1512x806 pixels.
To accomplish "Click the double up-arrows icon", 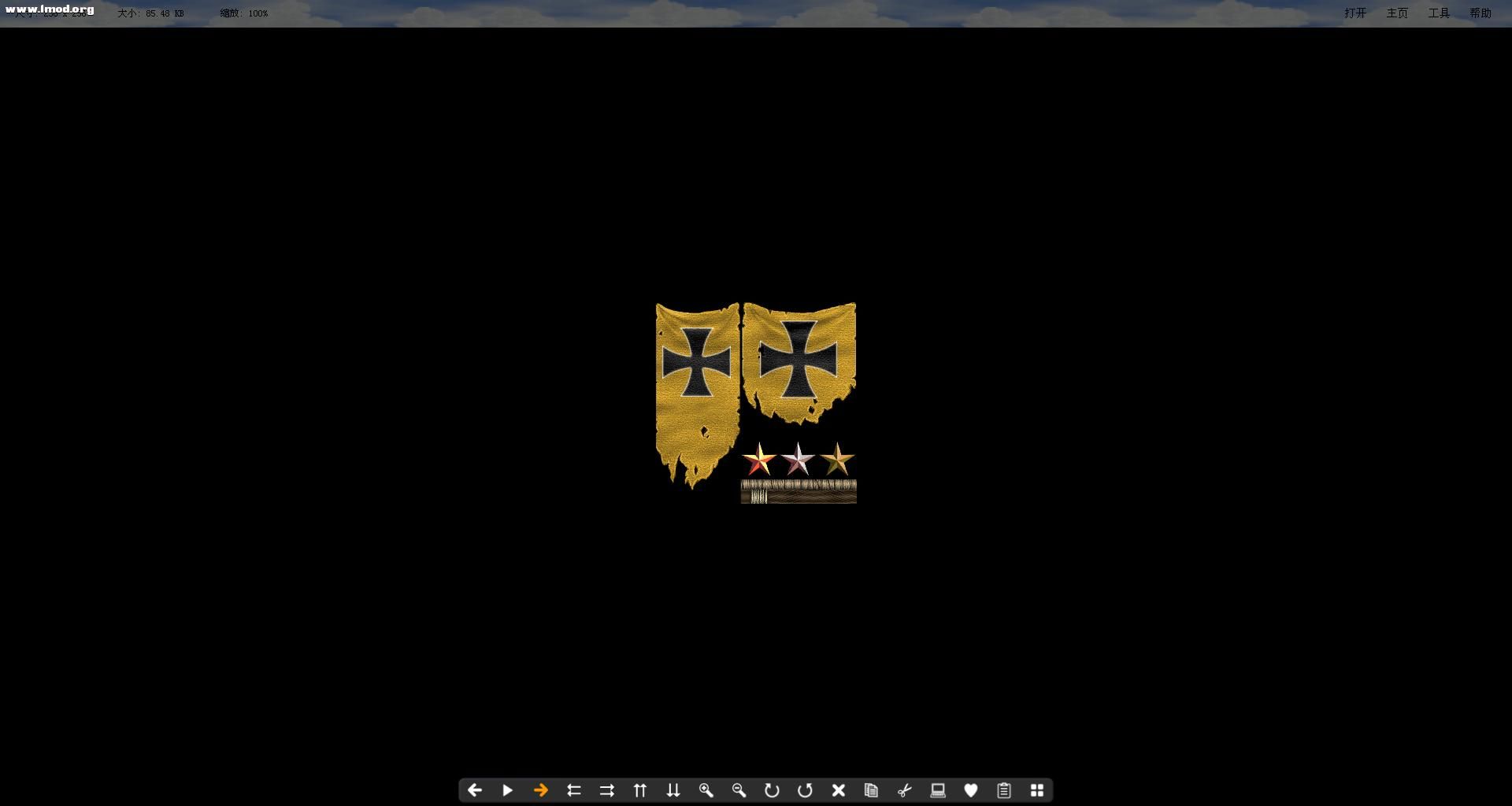I will click(x=639, y=790).
